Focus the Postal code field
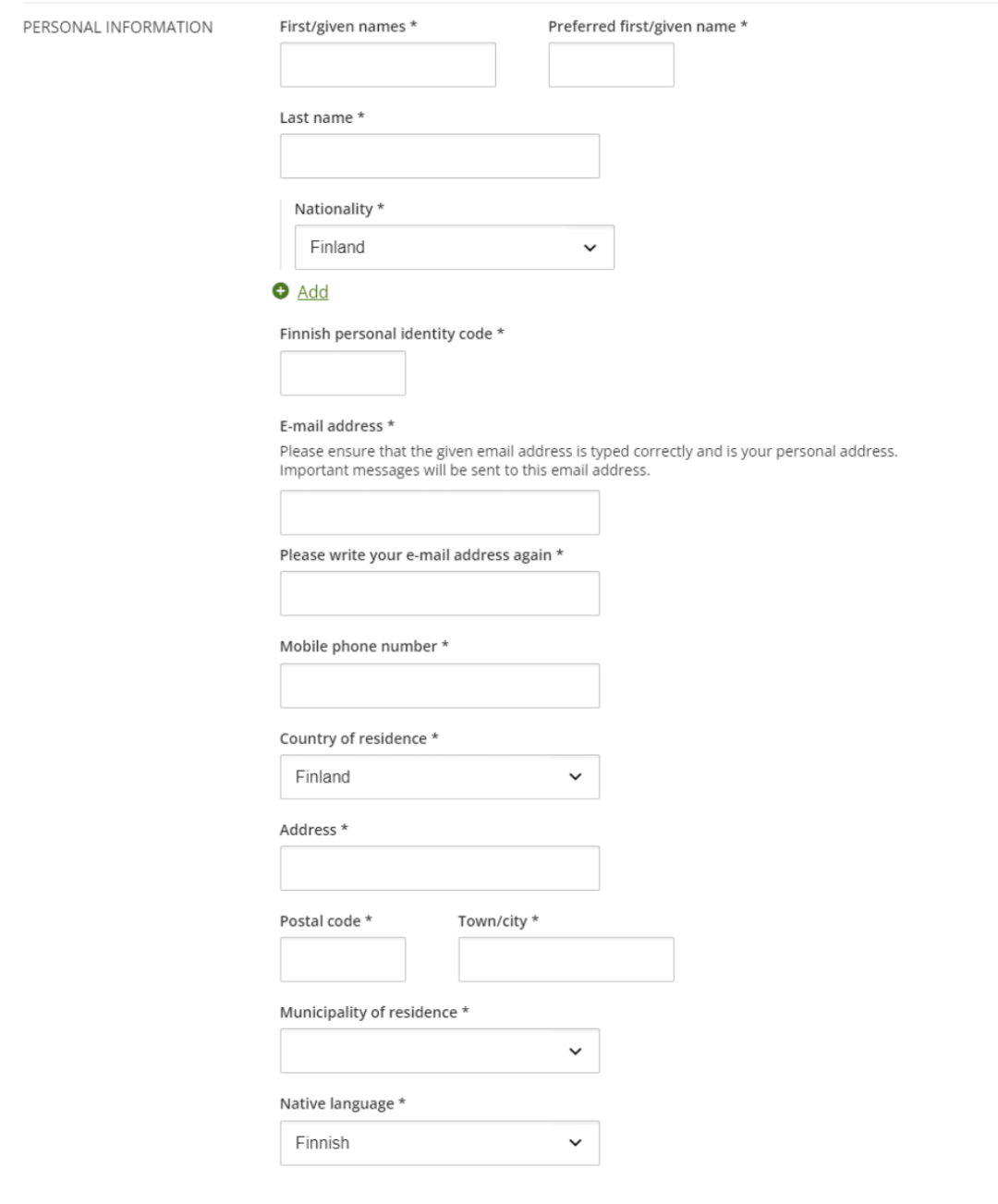Image resolution: width=998 pixels, height=1204 pixels. click(x=343, y=959)
